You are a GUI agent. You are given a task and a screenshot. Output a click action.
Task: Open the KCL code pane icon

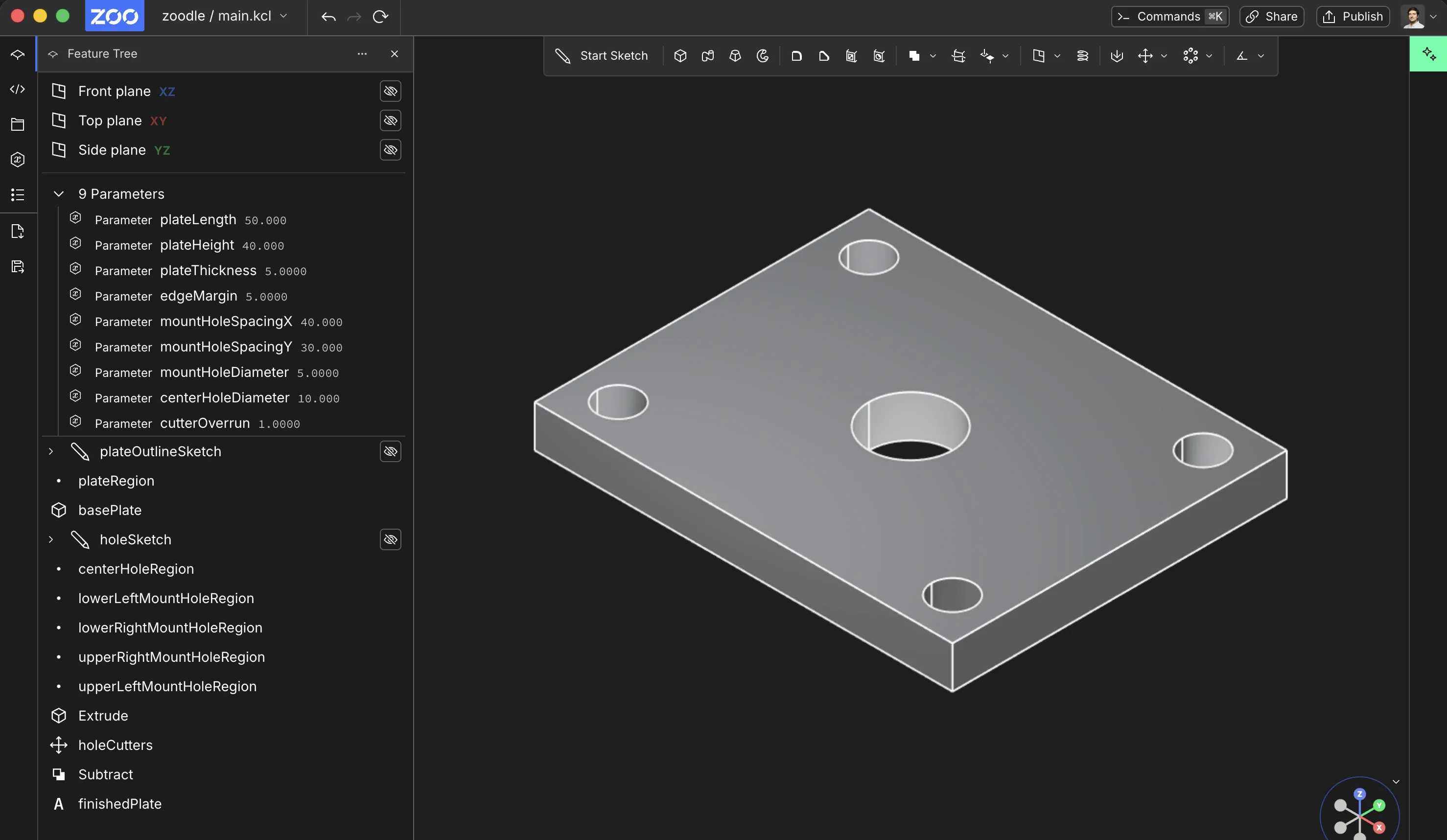pyautogui.click(x=18, y=89)
